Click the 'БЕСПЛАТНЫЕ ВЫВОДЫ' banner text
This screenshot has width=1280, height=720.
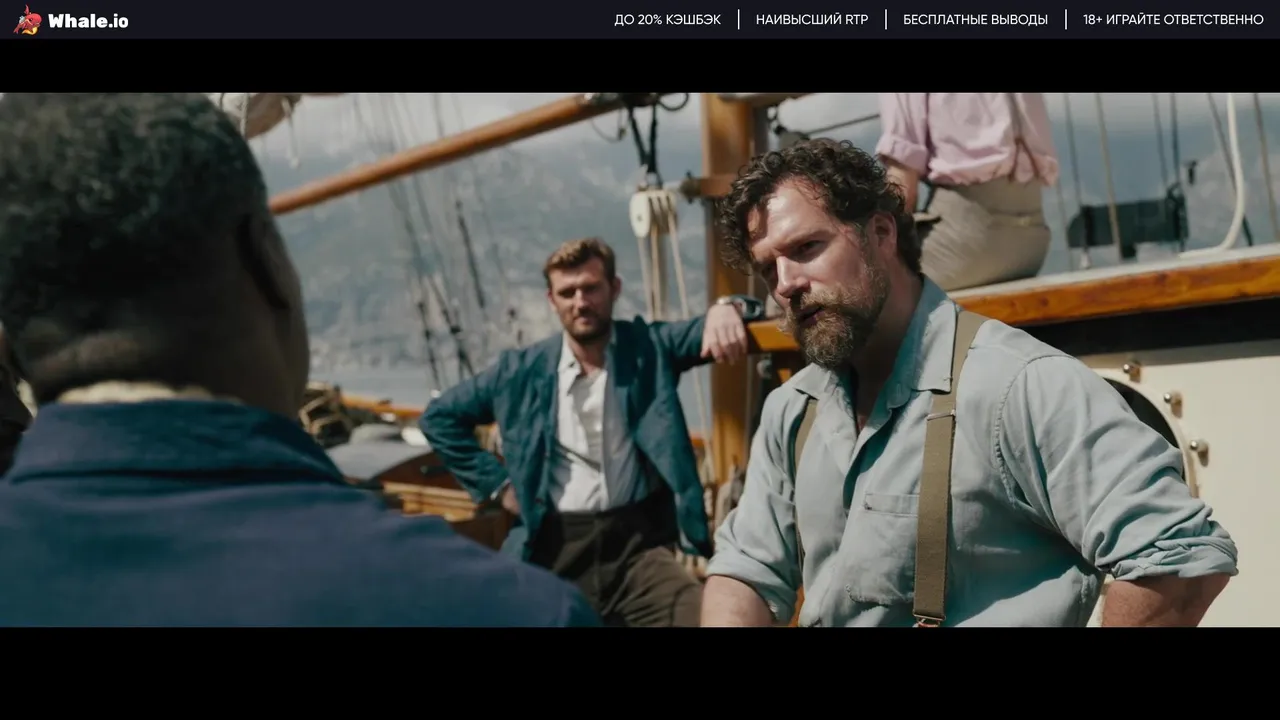[x=975, y=19]
